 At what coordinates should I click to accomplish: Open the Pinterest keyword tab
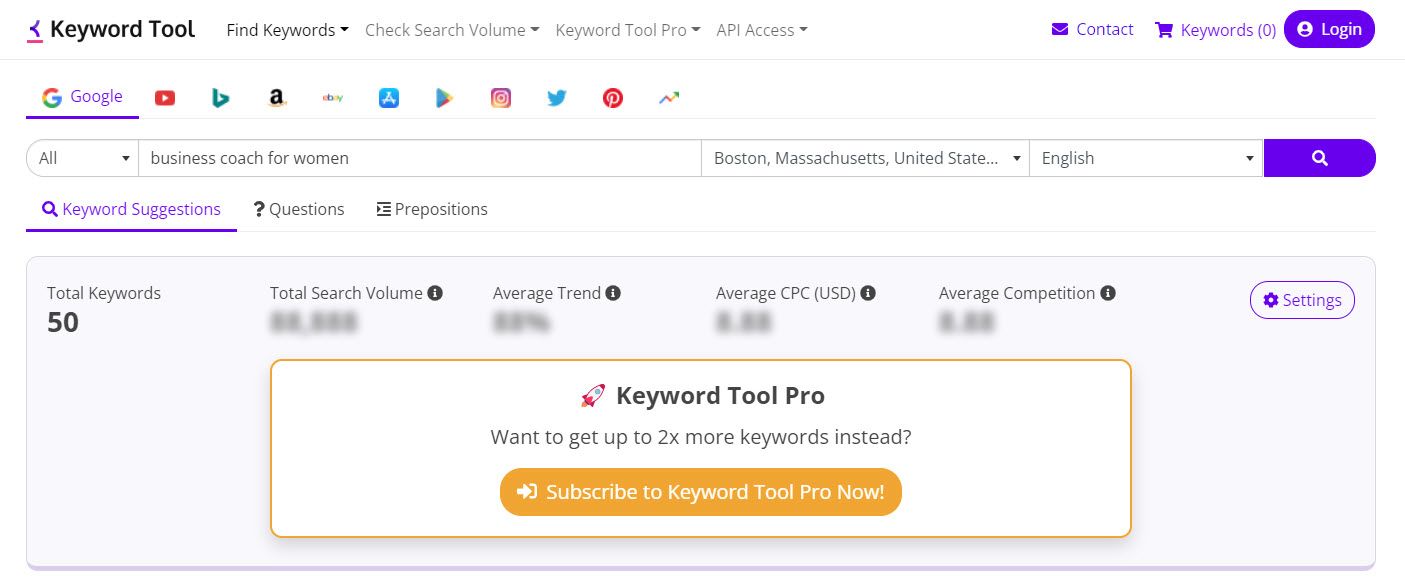click(613, 98)
